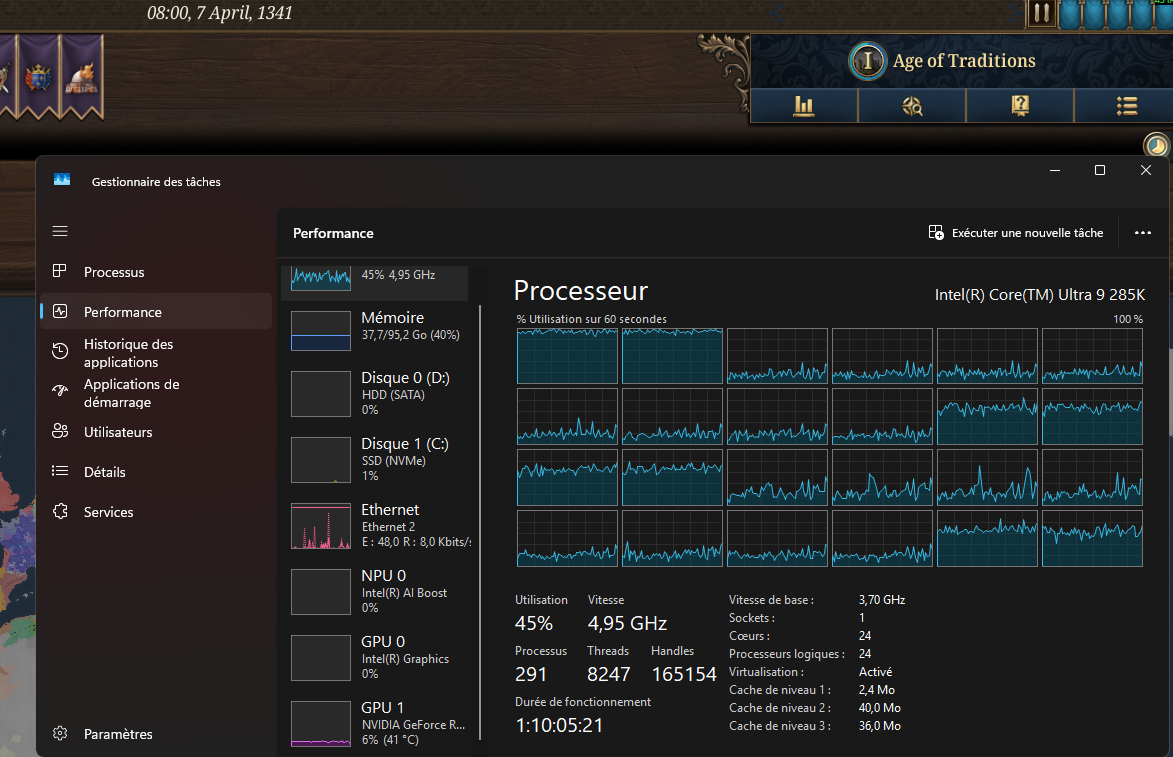The height and width of the screenshot is (757, 1173).
Task: Open the Age of Traditions panel
Action: point(964,61)
